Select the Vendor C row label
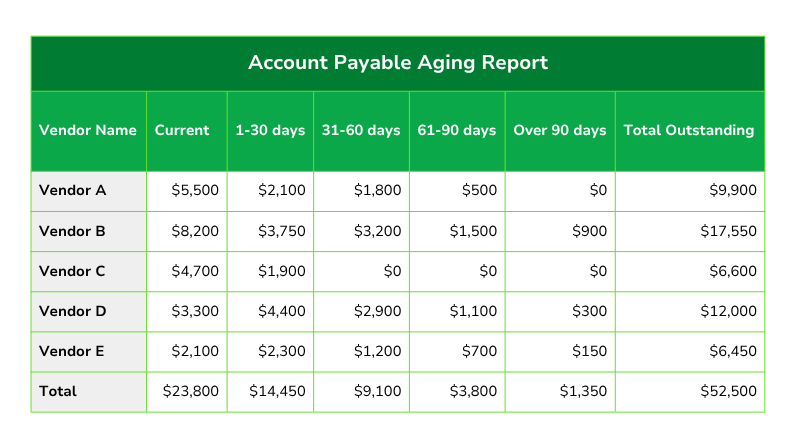The image size is (798, 447). (89, 271)
